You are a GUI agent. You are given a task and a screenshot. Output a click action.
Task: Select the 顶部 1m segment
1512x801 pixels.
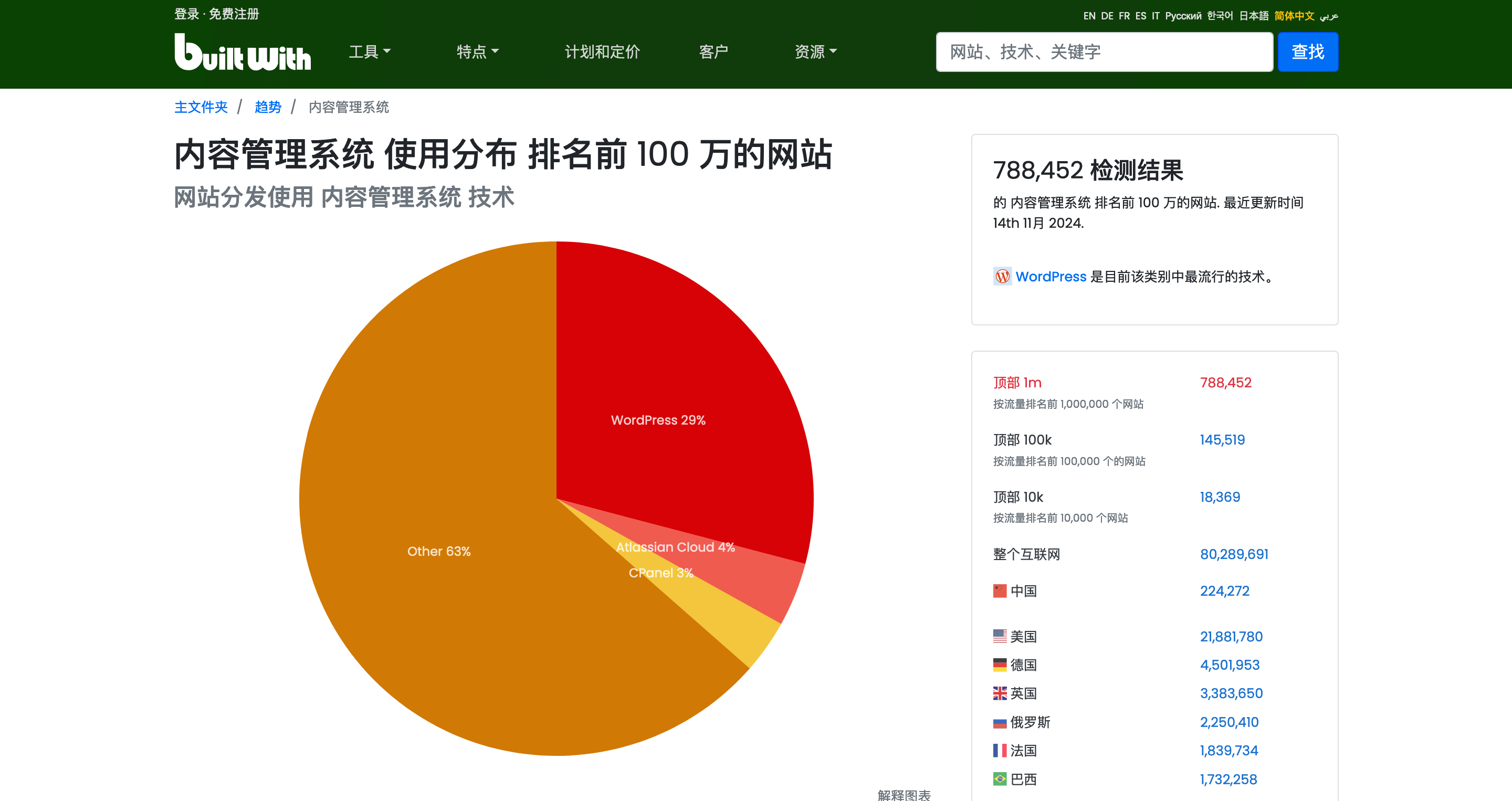point(1016,383)
